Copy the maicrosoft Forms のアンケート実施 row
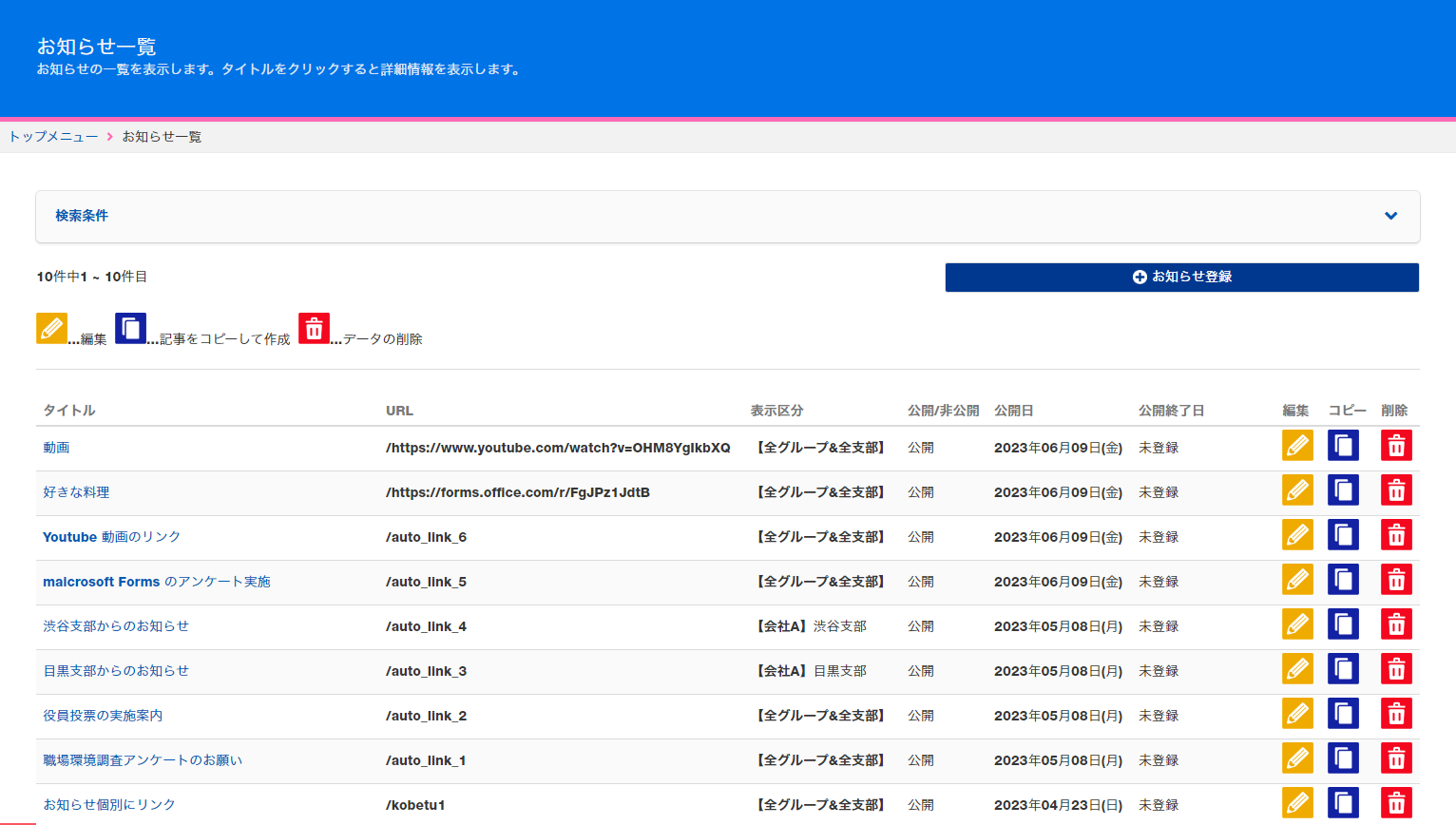Viewport: 1456px width, 825px height. [1343, 580]
